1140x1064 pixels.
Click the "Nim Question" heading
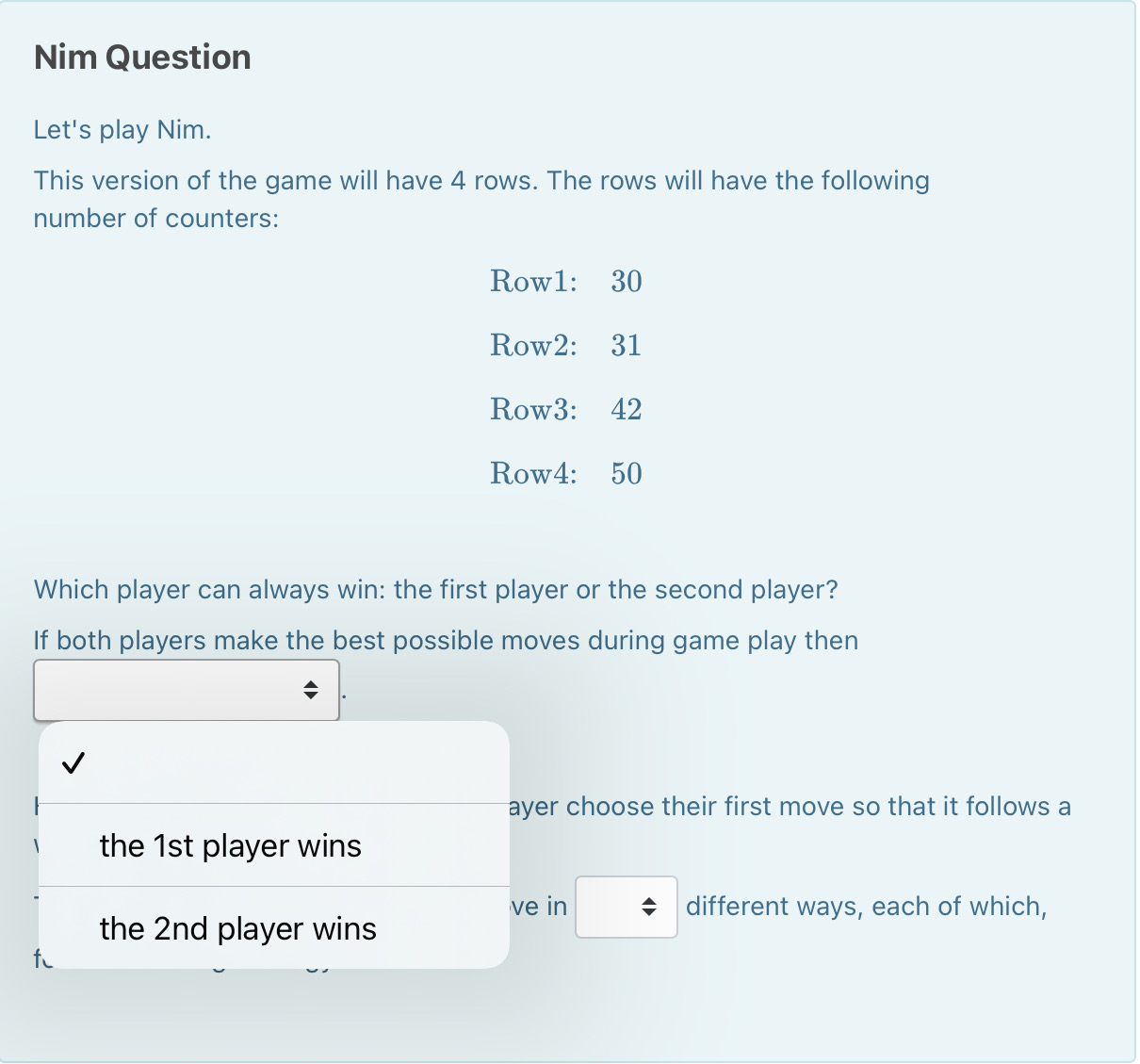(141, 57)
